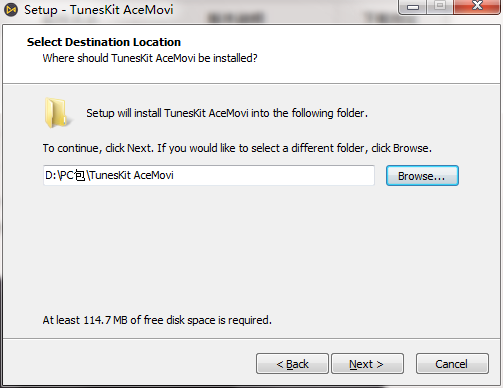Click the 'Where should TunesKit AceMovi be installed?' text
The width and height of the screenshot is (503, 388).
pyautogui.click(x=150, y=58)
